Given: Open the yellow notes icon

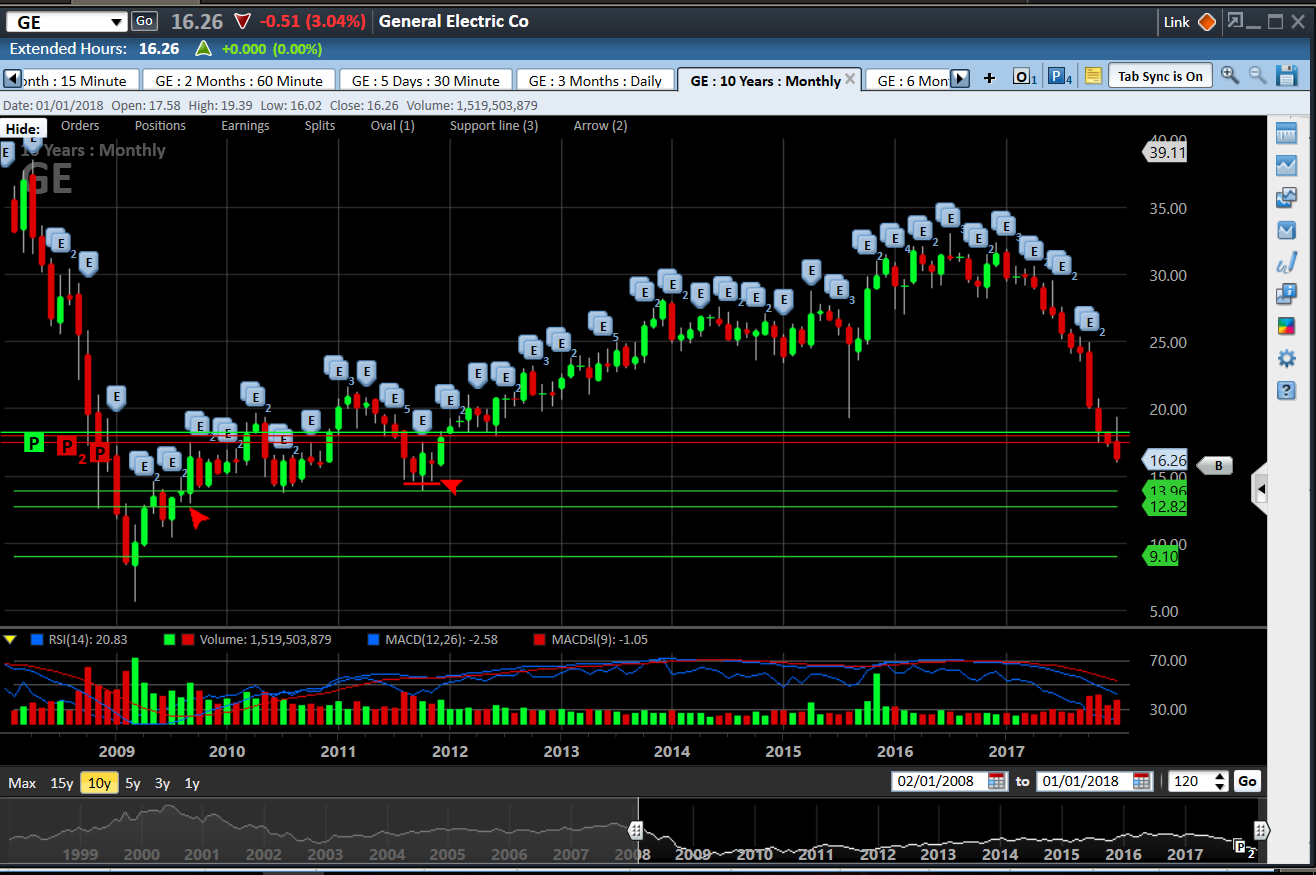Looking at the screenshot, I should coord(1092,77).
